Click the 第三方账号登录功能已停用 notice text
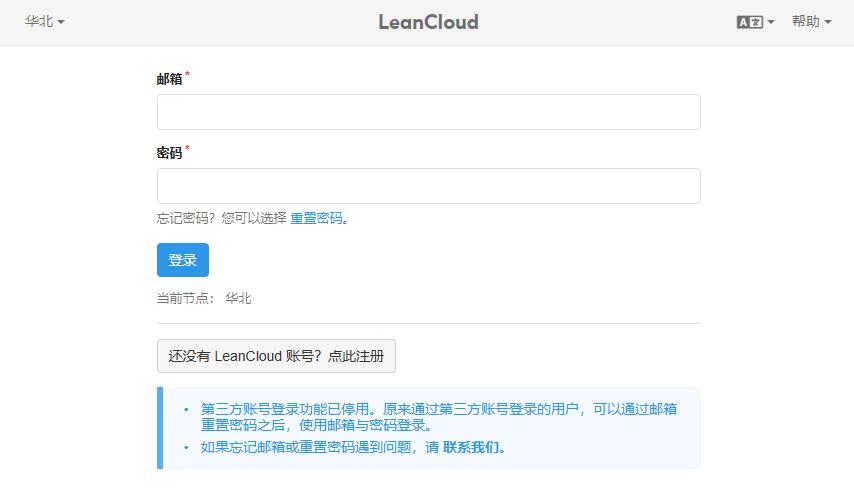The image size is (854, 503). point(438,417)
